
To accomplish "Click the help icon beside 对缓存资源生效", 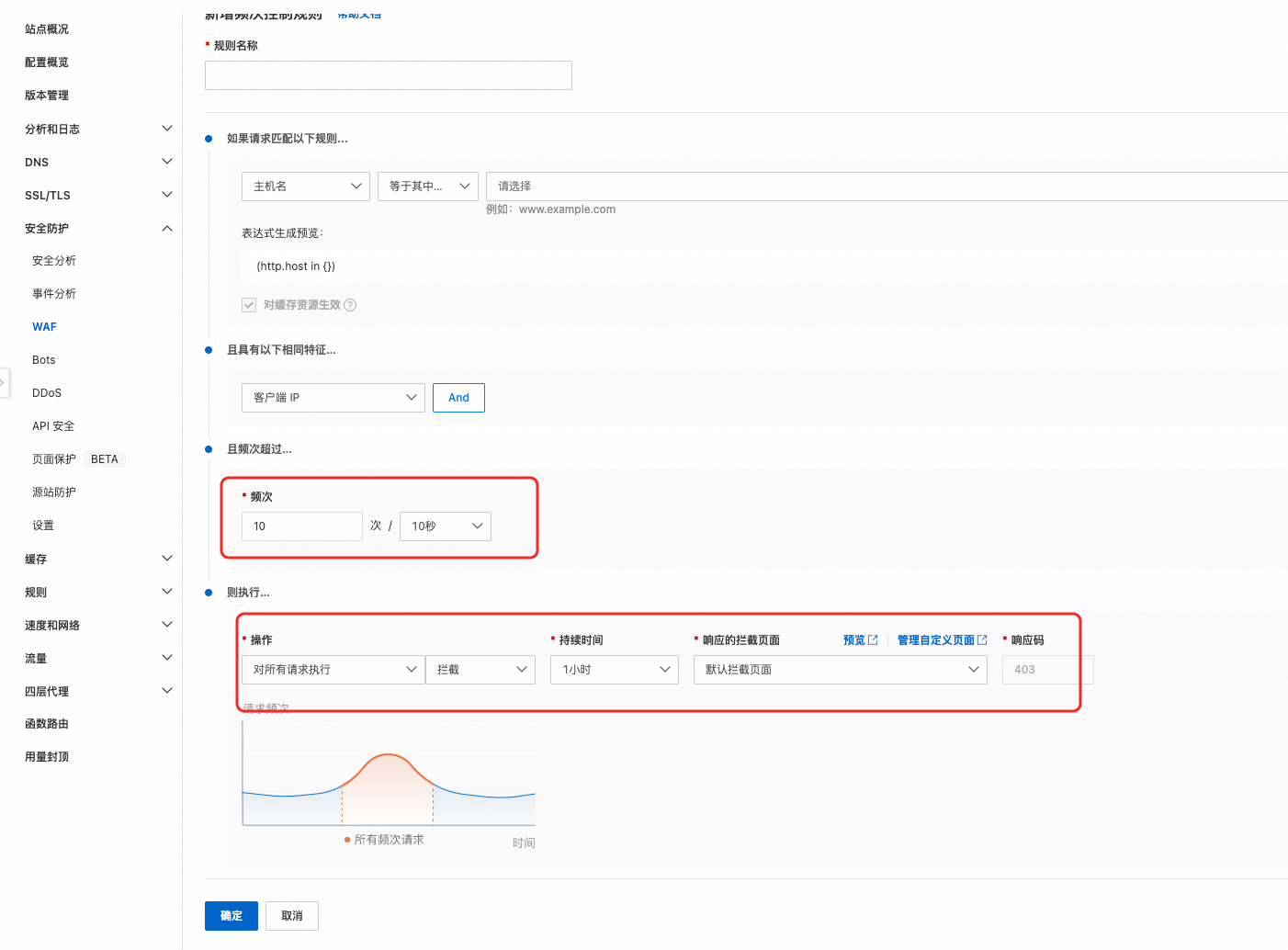I will [x=350, y=305].
